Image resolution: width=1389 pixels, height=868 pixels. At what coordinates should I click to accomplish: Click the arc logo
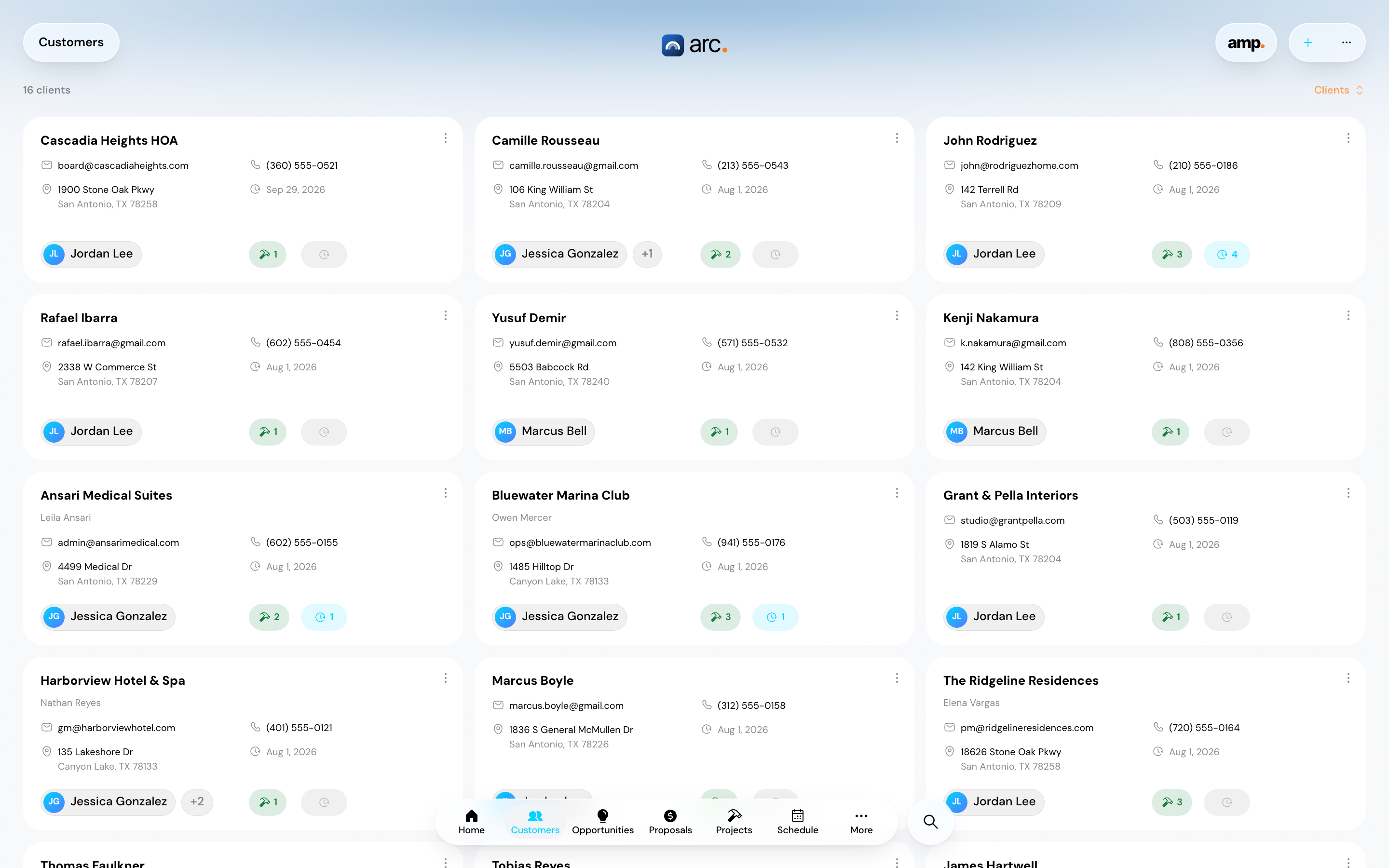click(x=694, y=45)
